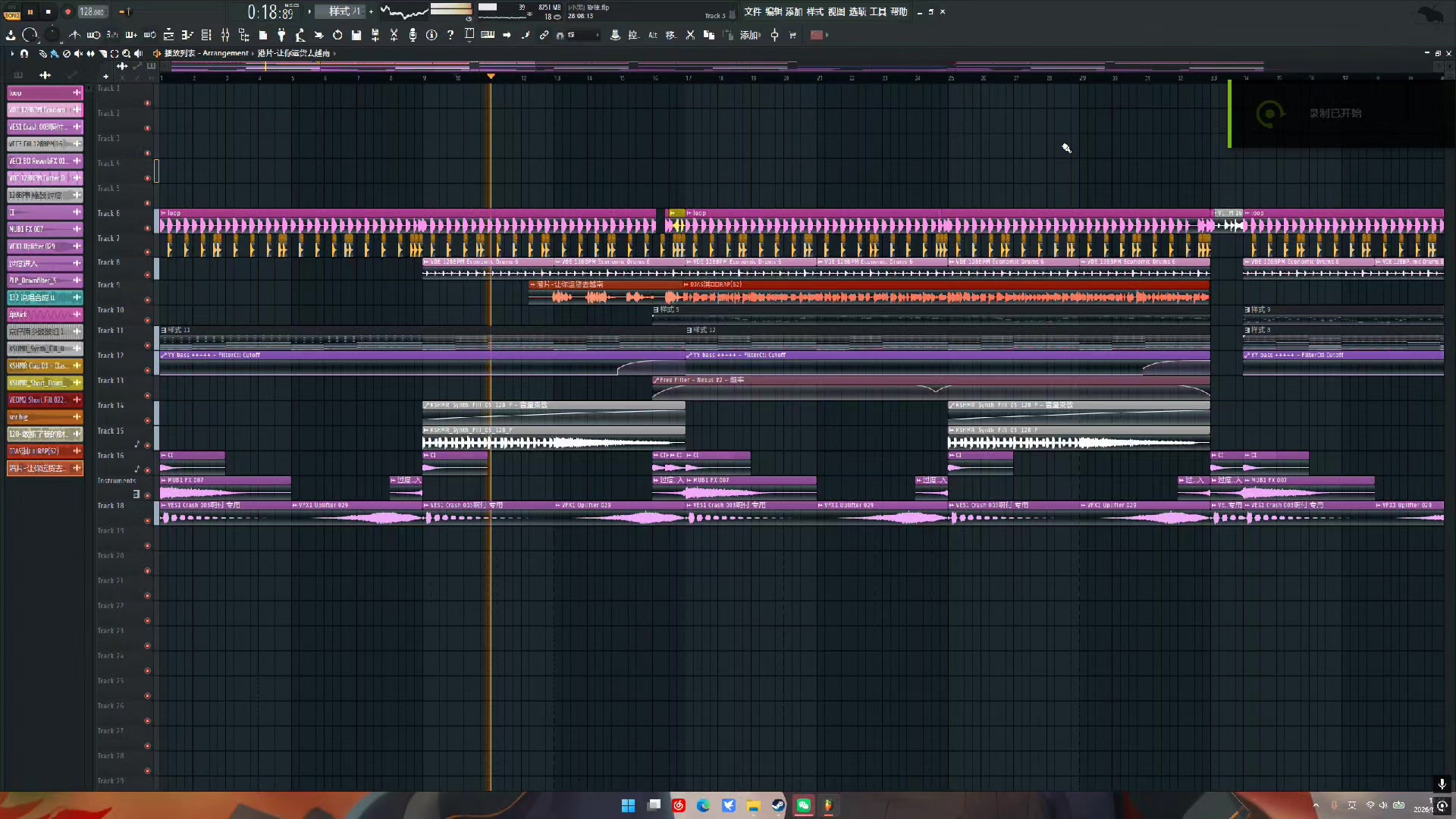Open Microsoft Edge from taskbar
The height and width of the screenshot is (819, 1456).
pos(703,805)
